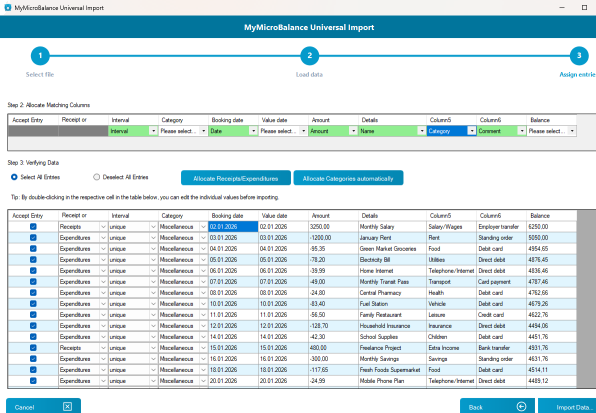Screen dimensions: 596x413
Task: Click step 3 Assign entries circle
Action: tap(579, 56)
